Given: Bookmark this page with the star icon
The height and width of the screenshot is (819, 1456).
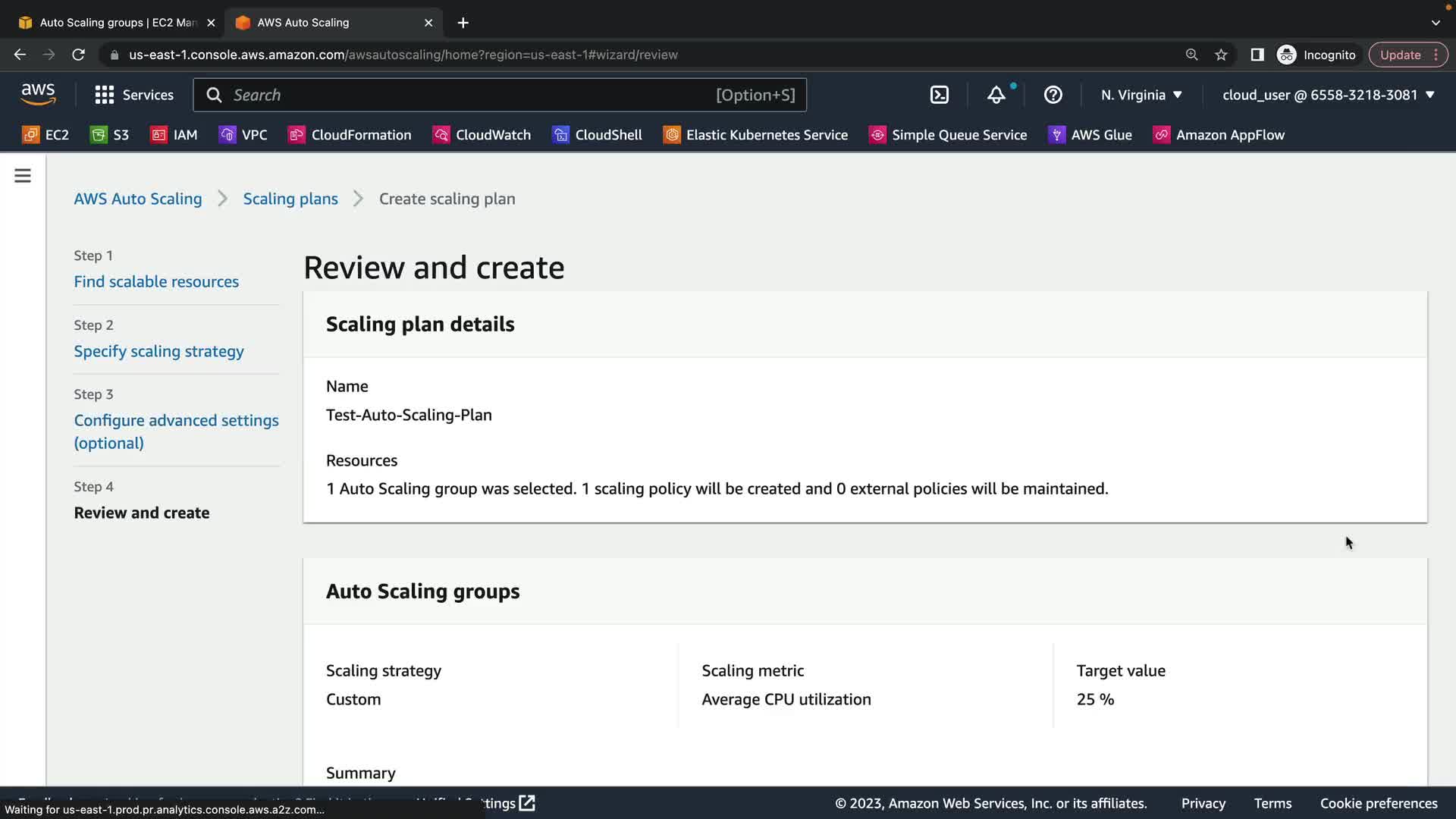Looking at the screenshot, I should pos(1221,55).
